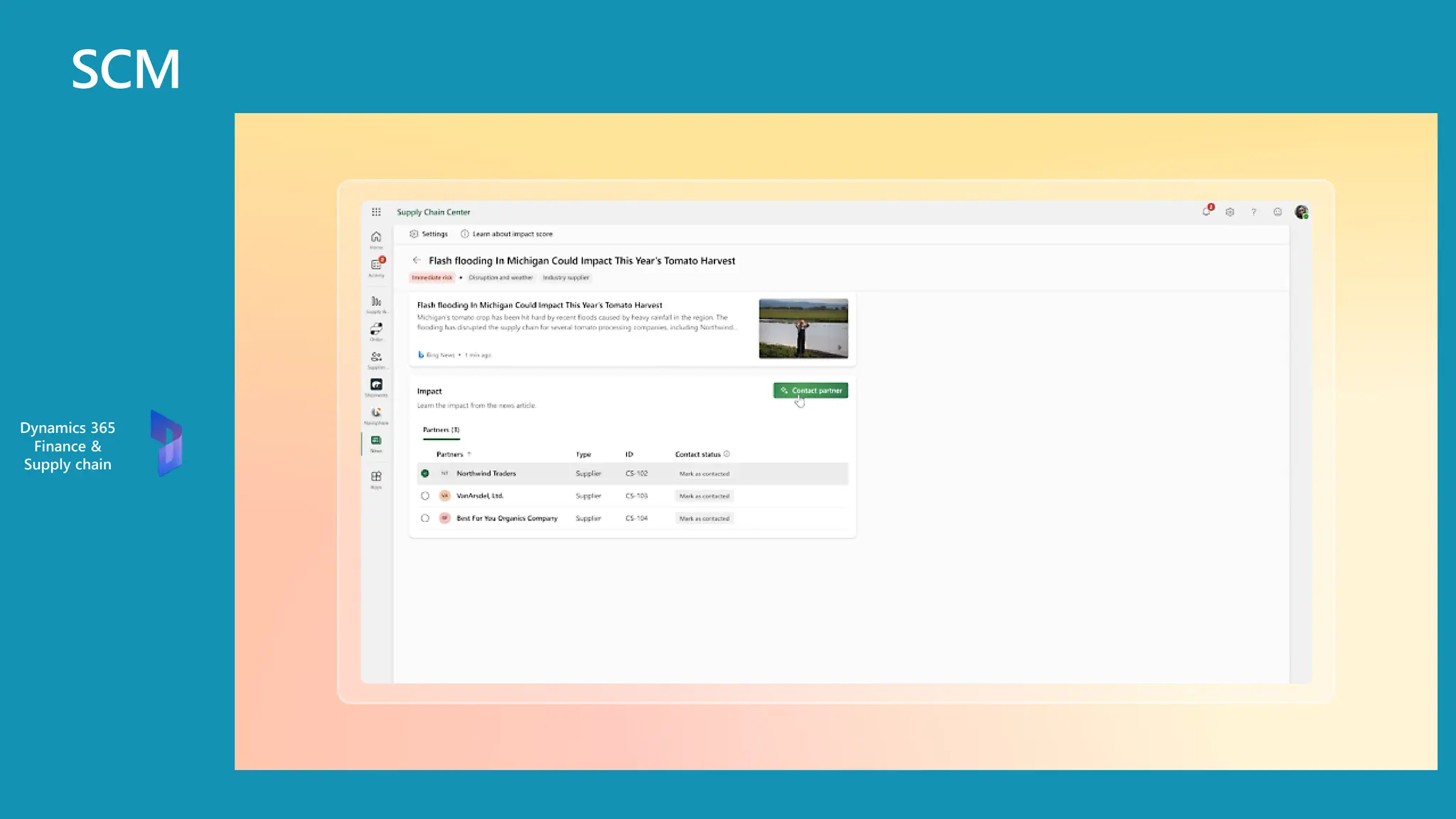1456x819 pixels.
Task: Click the Northwind Traders partner name
Action: click(x=486, y=473)
